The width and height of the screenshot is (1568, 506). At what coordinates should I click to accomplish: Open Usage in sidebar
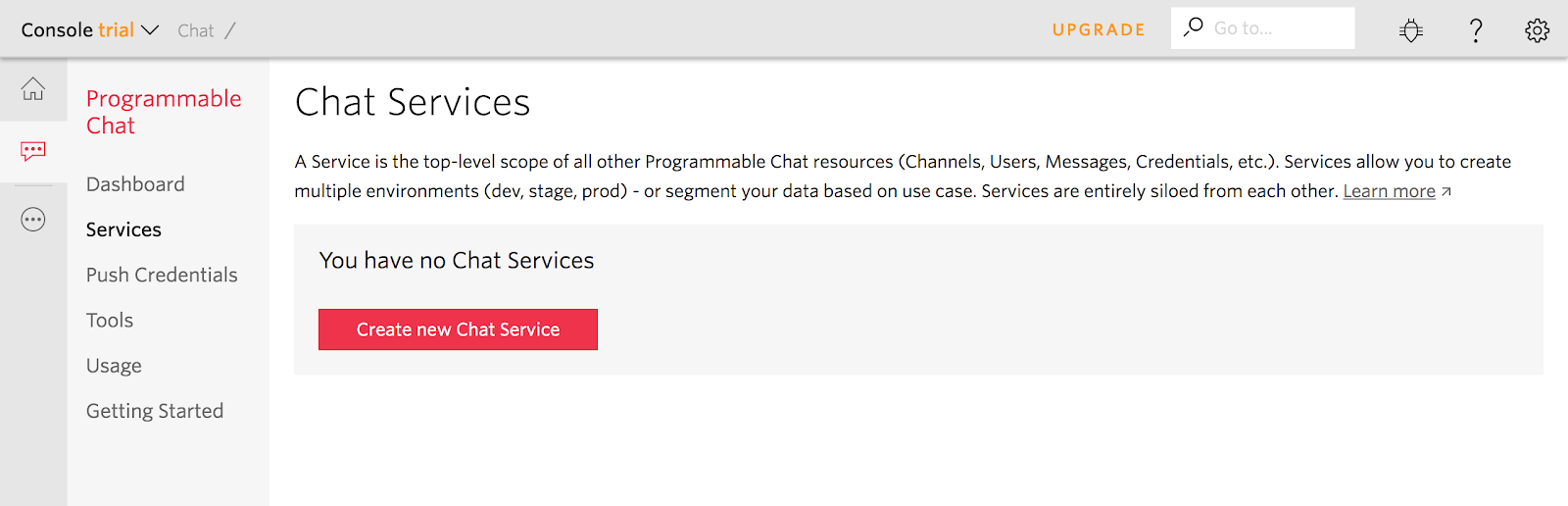pos(114,366)
